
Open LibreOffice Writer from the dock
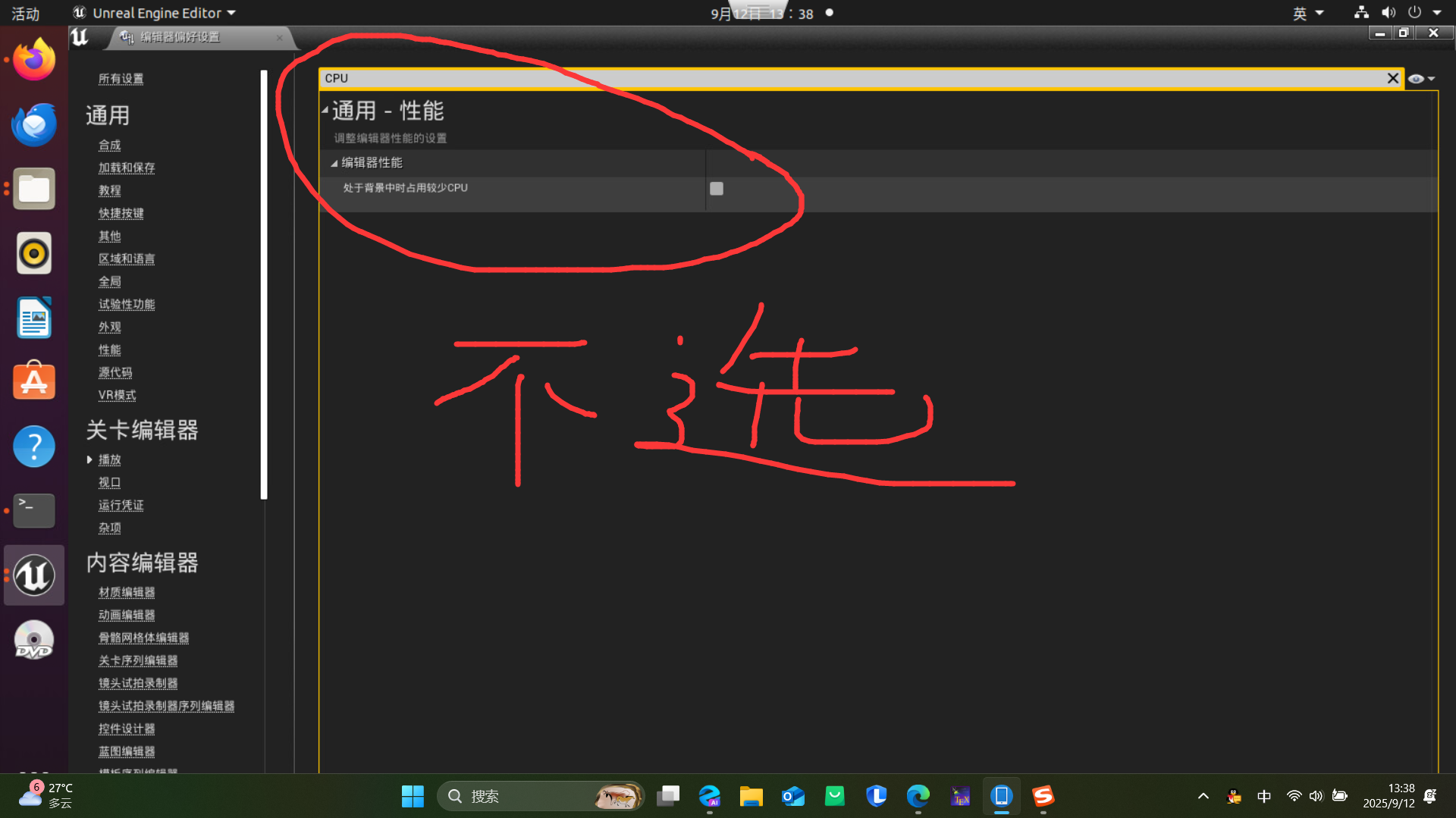point(34,318)
